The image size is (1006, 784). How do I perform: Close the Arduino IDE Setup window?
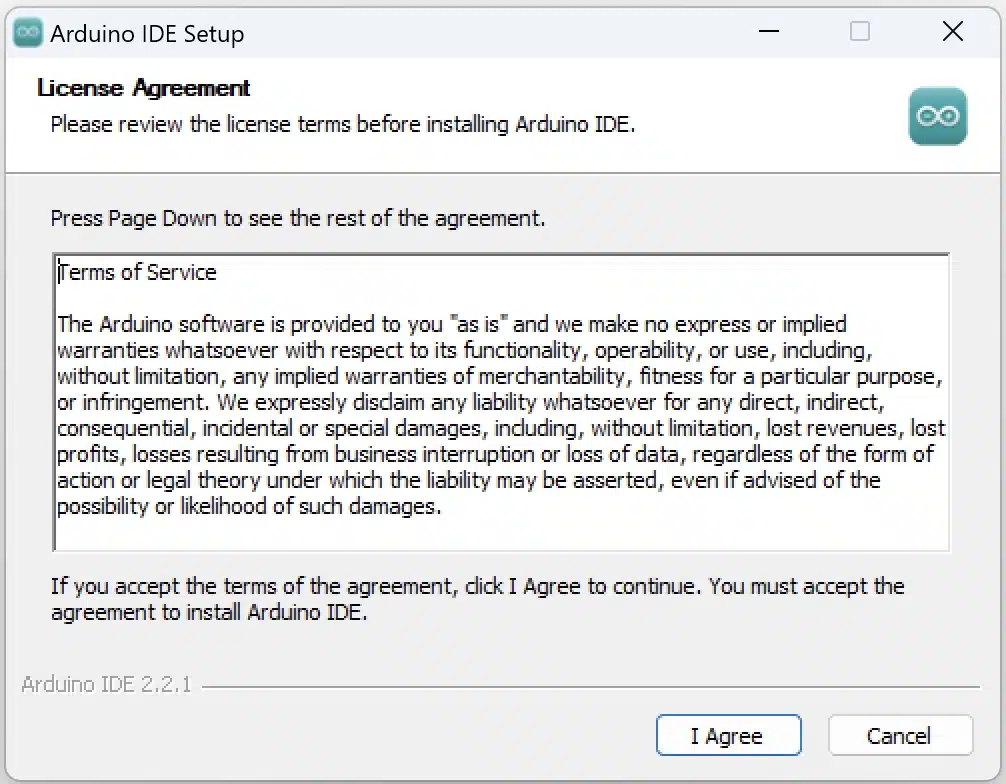(953, 32)
